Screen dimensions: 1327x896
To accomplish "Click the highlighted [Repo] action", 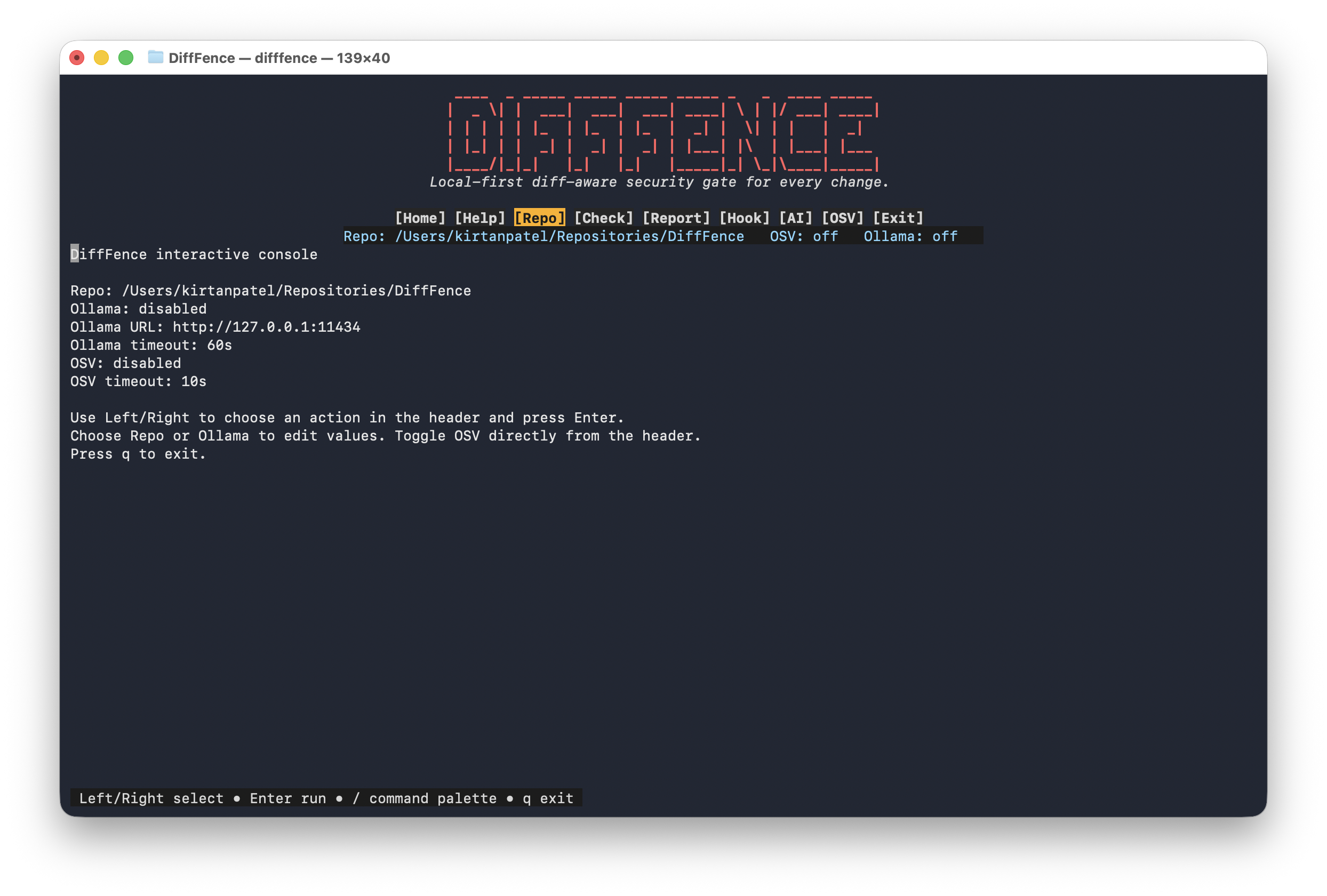I will click(x=539, y=218).
